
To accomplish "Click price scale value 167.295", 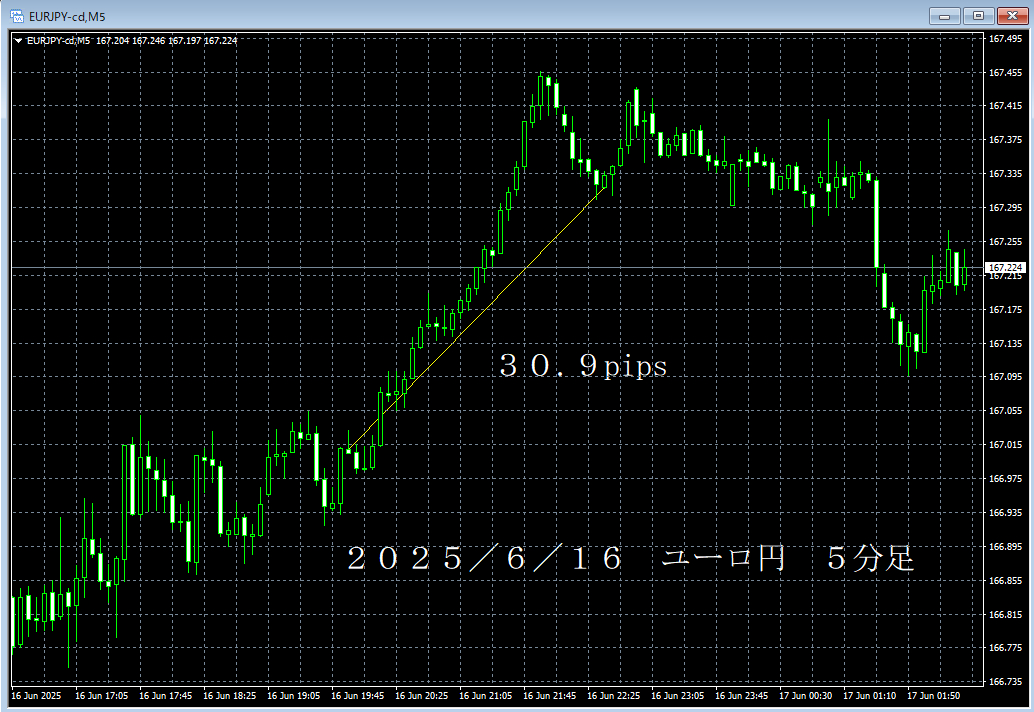I will tap(1005, 208).
